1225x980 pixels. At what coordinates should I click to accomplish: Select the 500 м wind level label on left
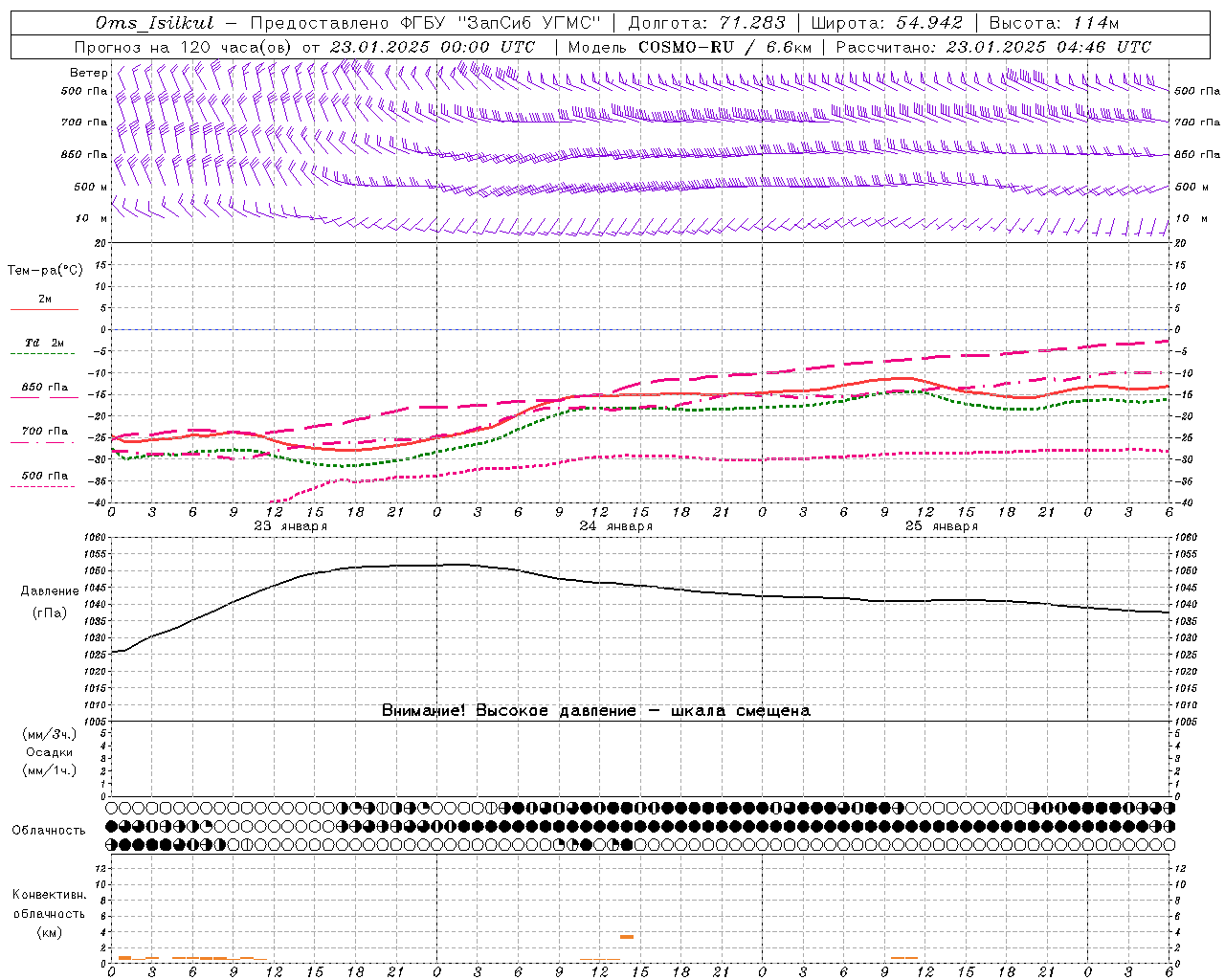(91, 187)
